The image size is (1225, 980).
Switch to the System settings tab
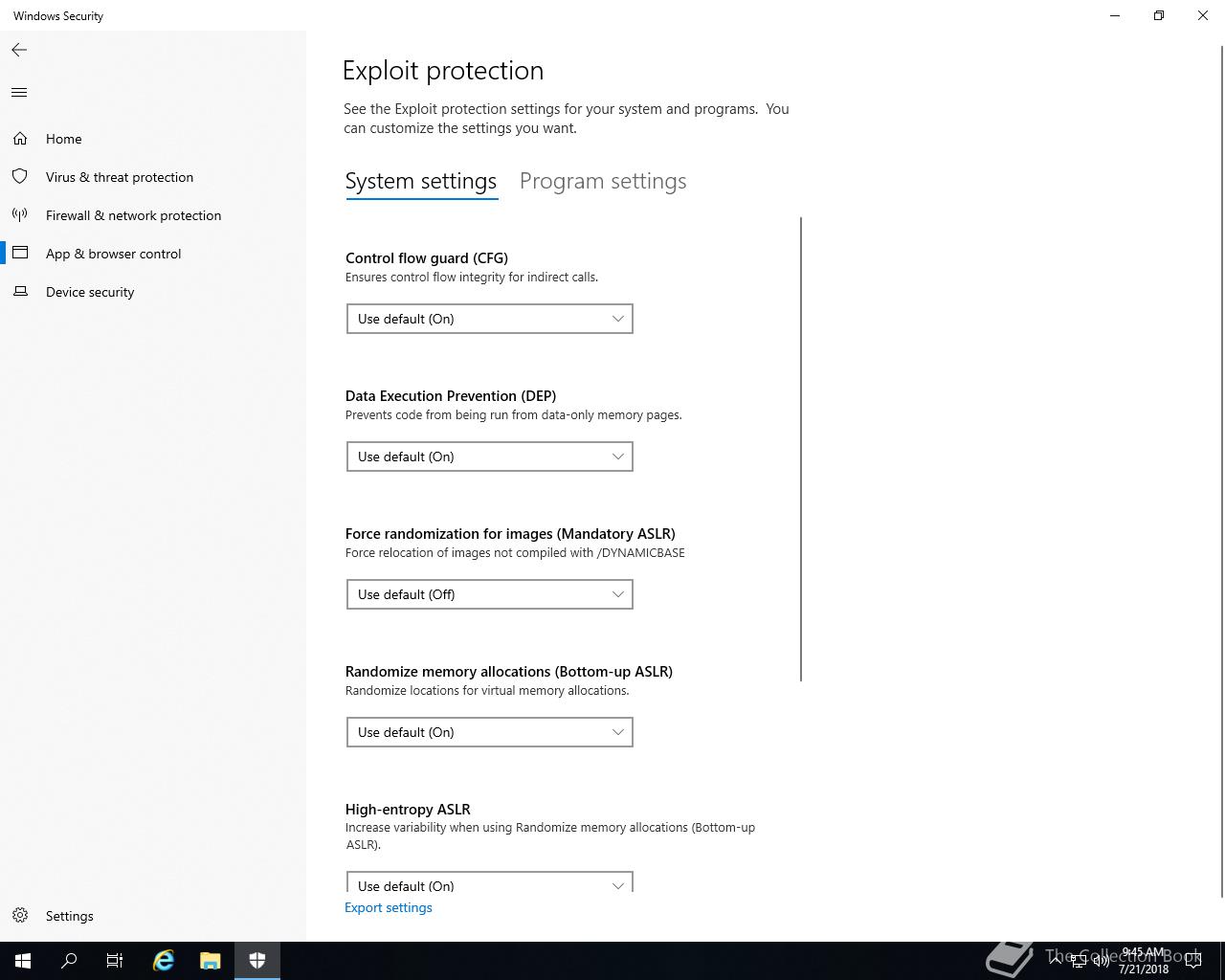pos(421,182)
